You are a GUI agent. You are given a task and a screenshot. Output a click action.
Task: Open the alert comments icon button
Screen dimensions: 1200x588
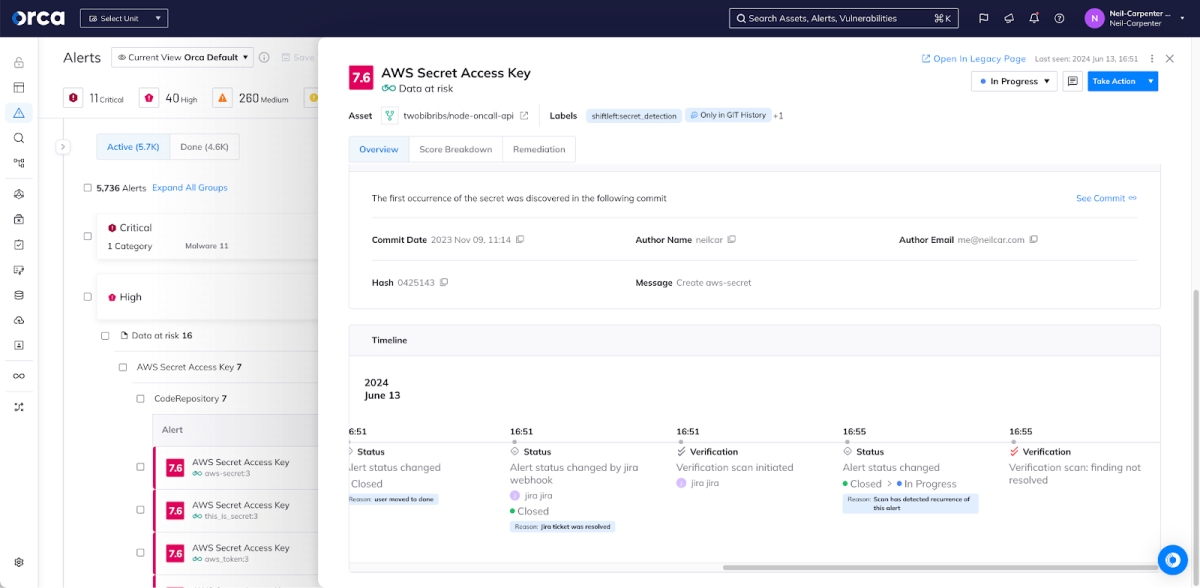coord(1072,81)
